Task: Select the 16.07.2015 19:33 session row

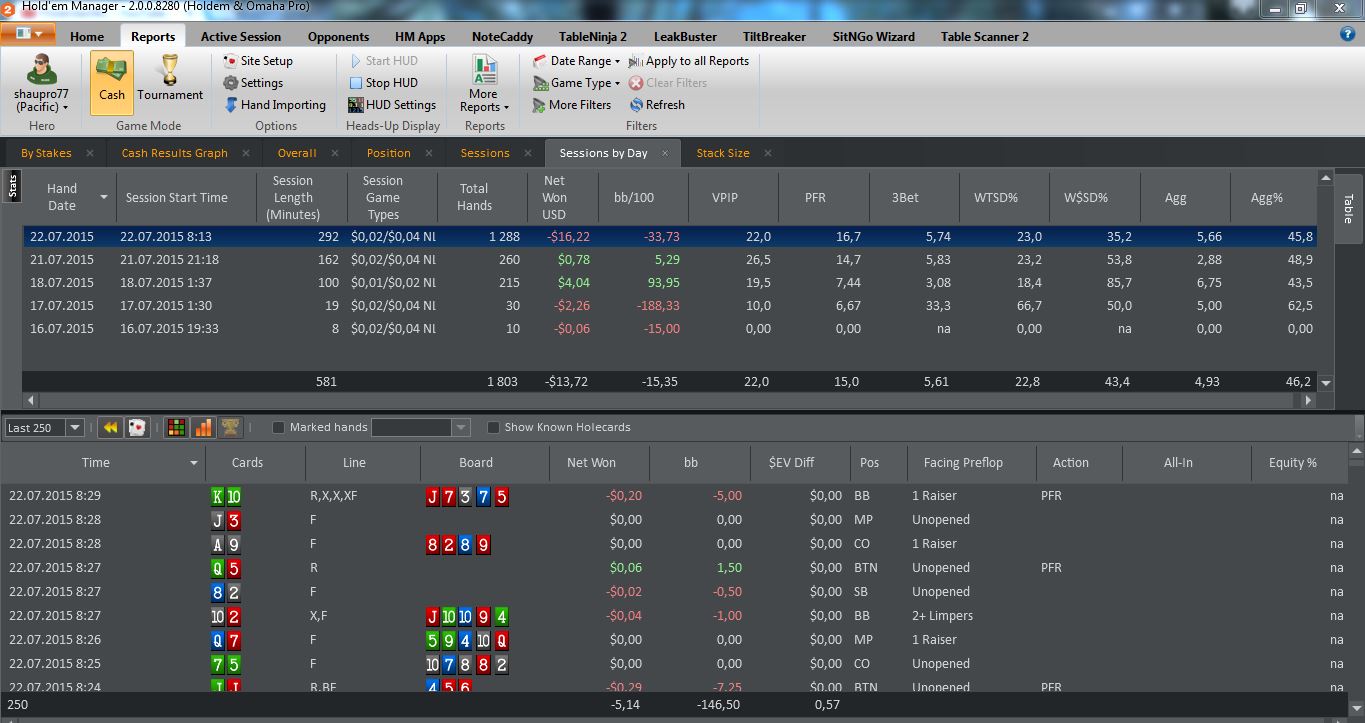Action: coord(670,329)
